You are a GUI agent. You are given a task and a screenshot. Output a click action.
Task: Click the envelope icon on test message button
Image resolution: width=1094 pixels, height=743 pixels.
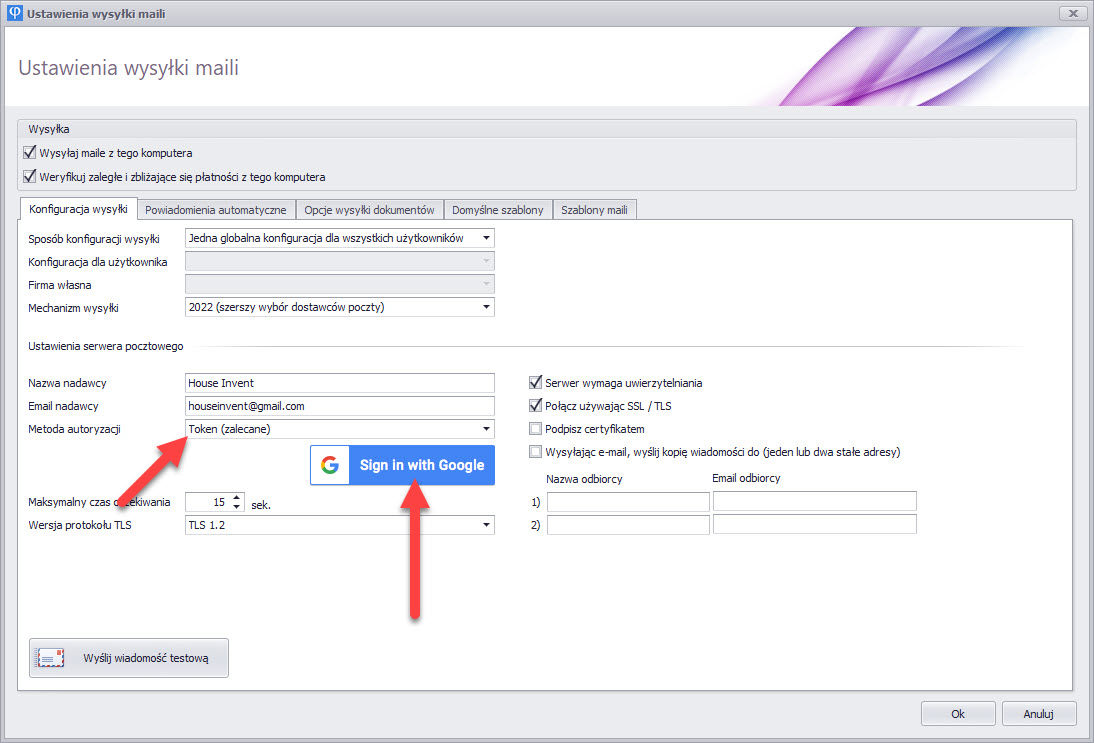click(x=50, y=658)
